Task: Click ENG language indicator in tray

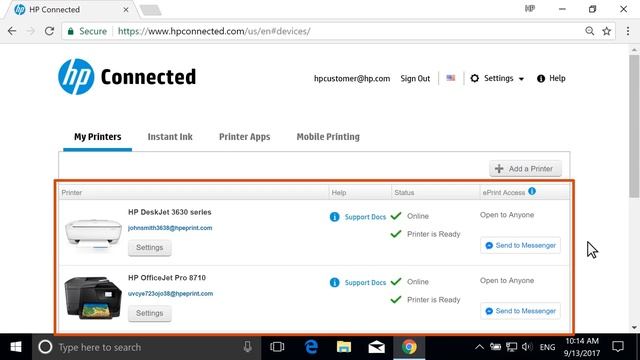Action: [x=547, y=347]
